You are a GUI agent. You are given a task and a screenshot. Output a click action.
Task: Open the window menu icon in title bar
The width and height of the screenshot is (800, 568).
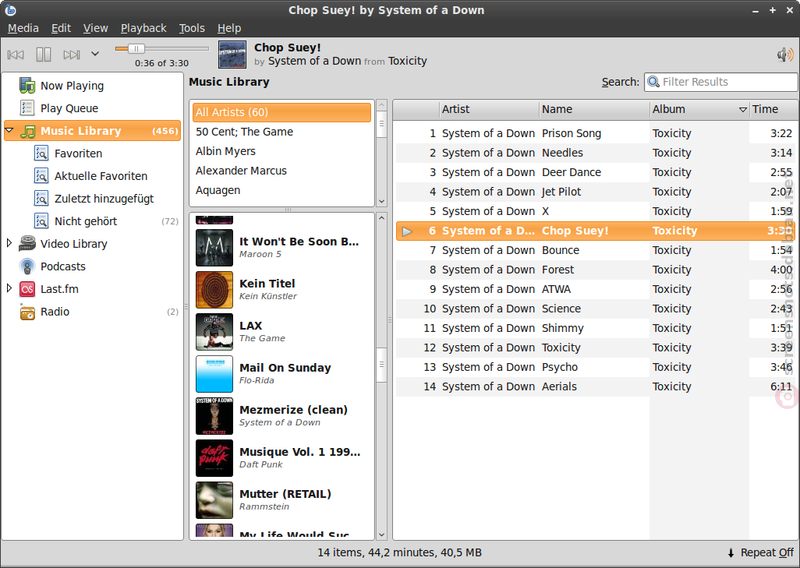10,10
